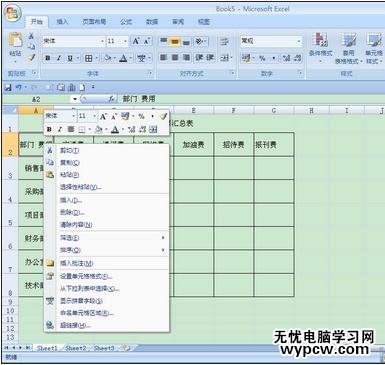
Task: Click the Cut scissors icon in ribbon
Action: 31,36
